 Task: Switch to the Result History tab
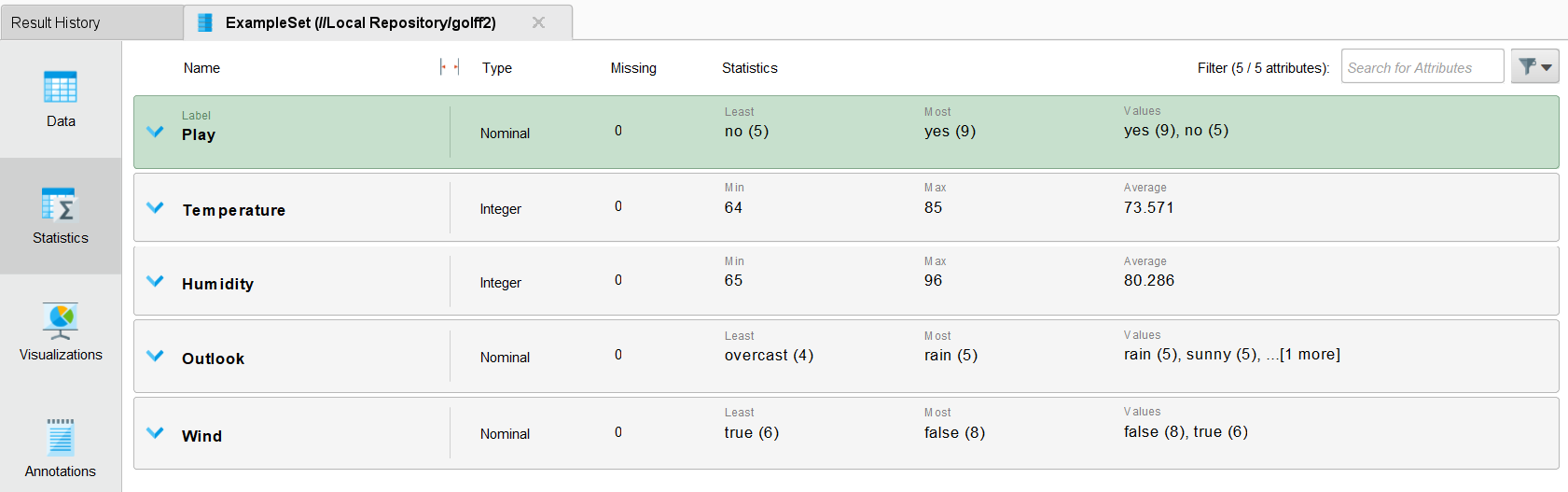pos(56,22)
